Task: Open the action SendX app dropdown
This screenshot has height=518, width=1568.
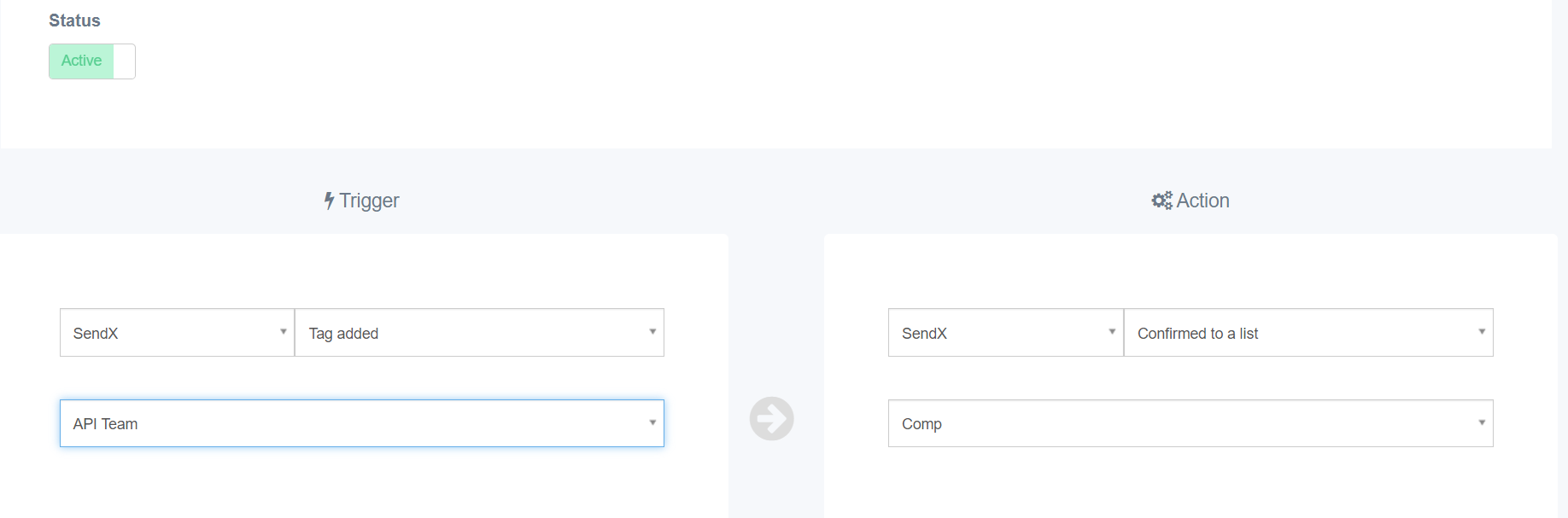Action: pos(1006,333)
